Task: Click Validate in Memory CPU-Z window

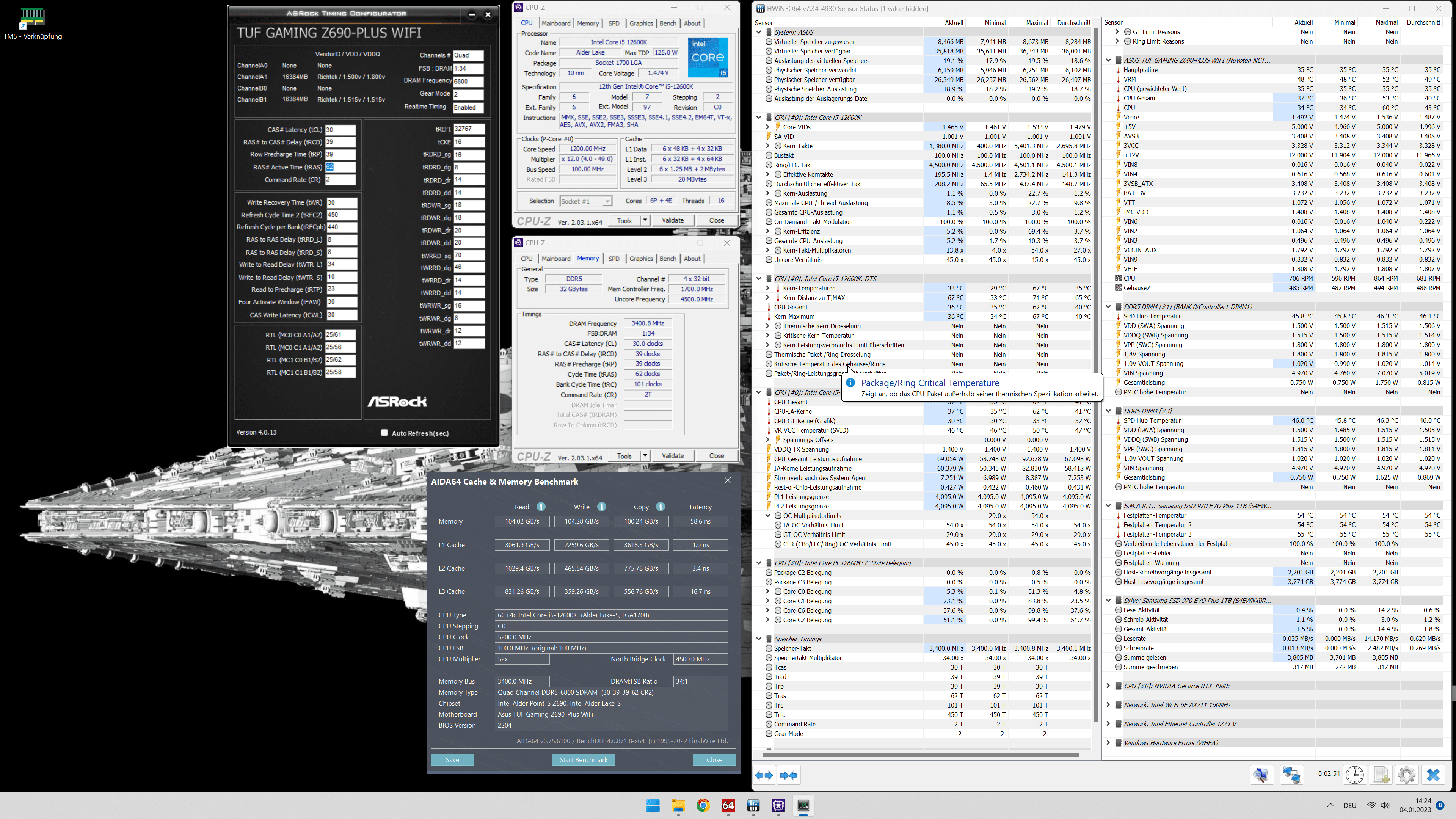Action: [x=673, y=455]
